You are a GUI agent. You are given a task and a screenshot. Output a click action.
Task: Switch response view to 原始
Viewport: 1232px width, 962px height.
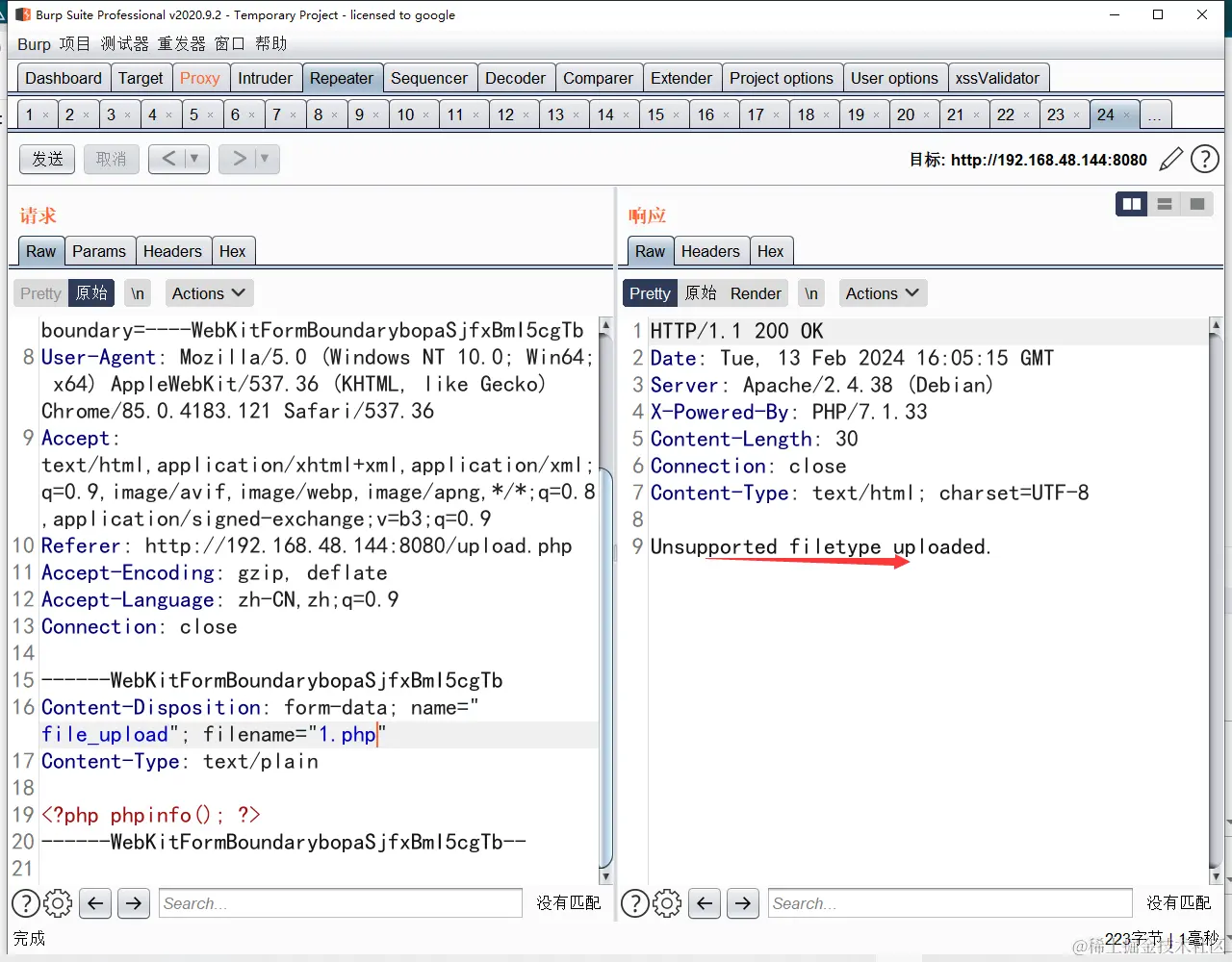(701, 293)
